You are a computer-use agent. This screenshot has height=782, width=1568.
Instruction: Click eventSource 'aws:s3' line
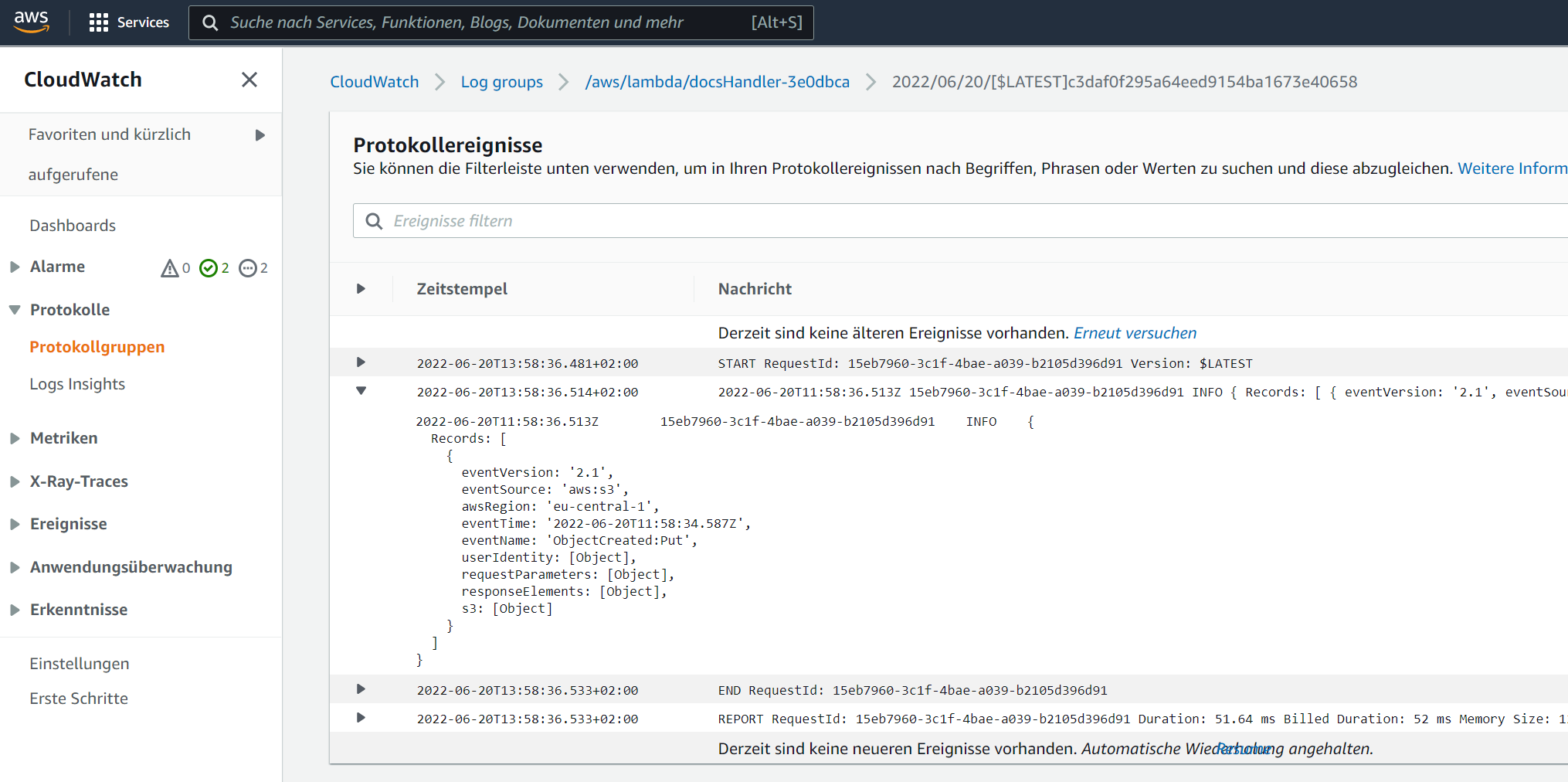pyautogui.click(x=545, y=489)
